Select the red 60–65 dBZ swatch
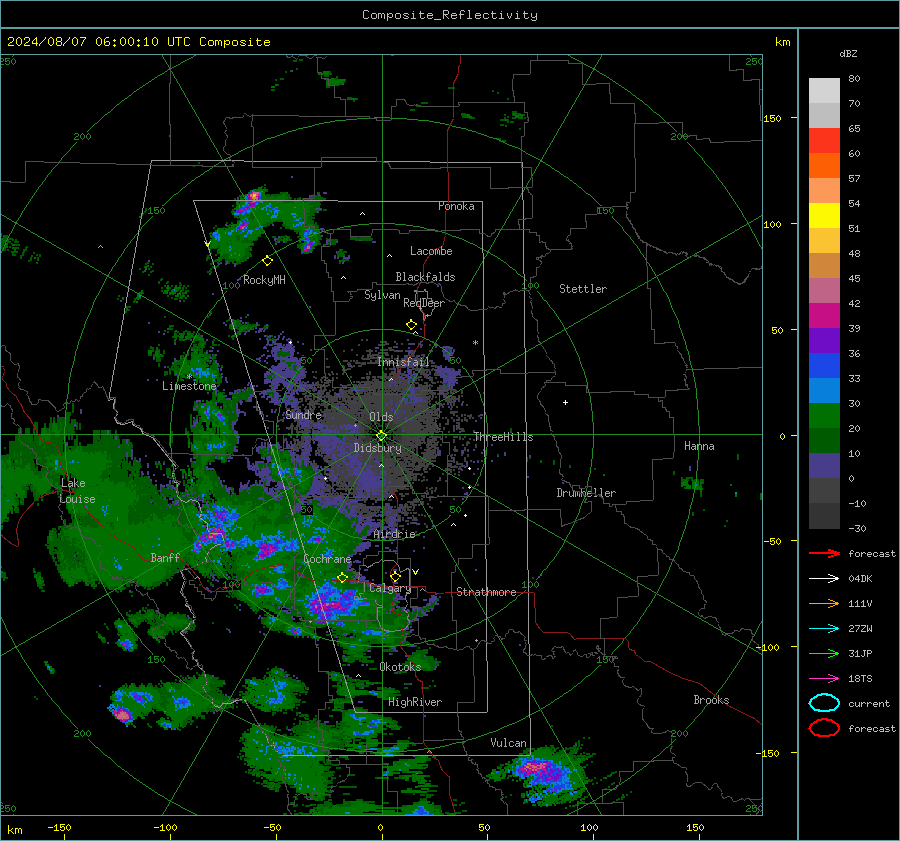The height and width of the screenshot is (841, 900). point(824,141)
